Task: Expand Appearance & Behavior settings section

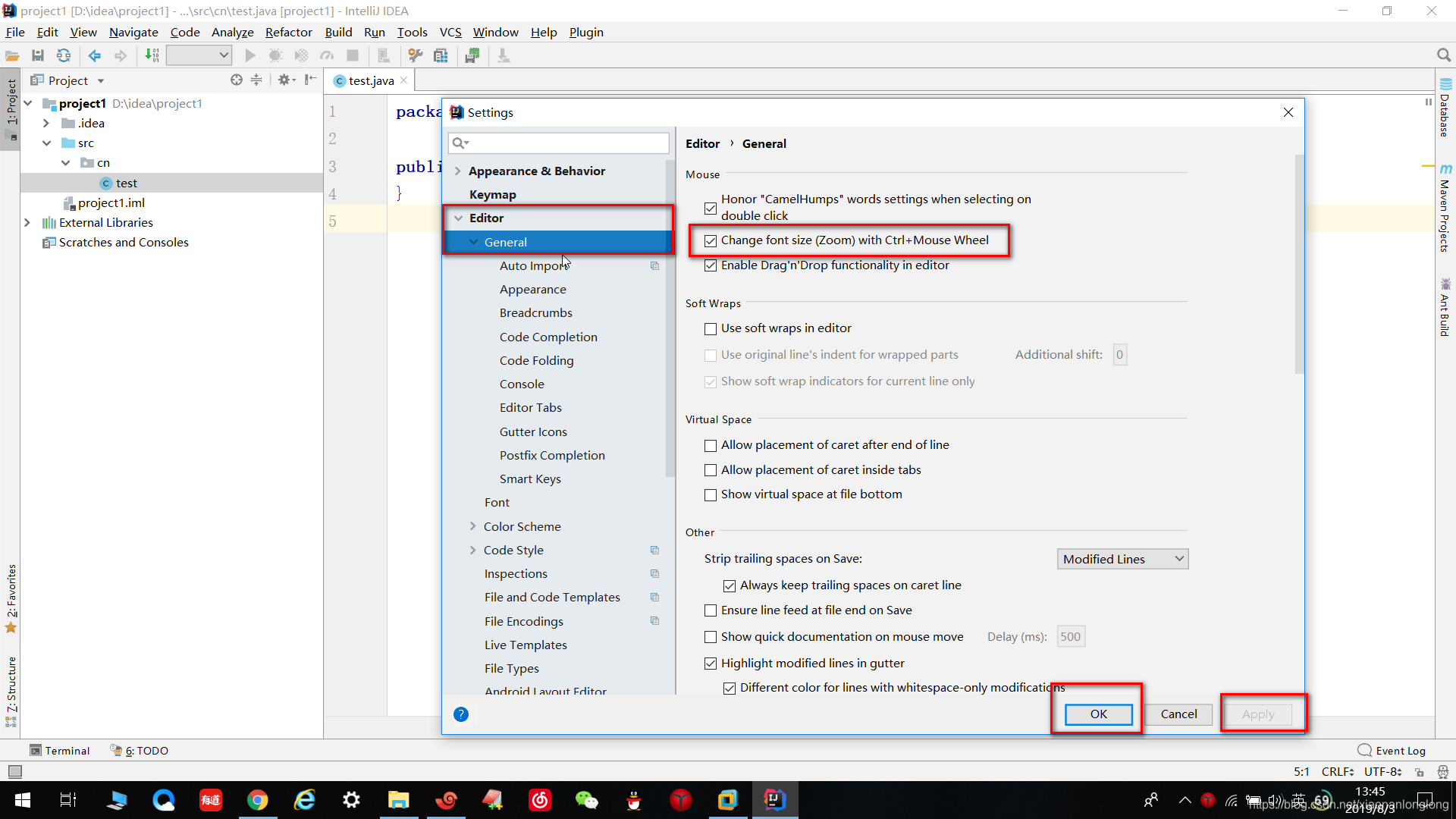Action: pyautogui.click(x=458, y=171)
